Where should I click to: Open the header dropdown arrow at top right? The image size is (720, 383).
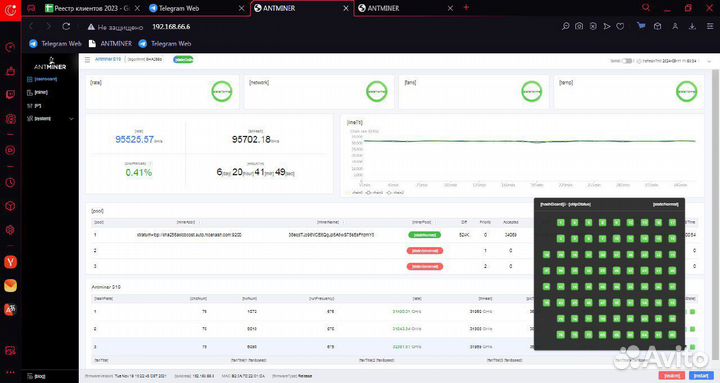click(710, 61)
